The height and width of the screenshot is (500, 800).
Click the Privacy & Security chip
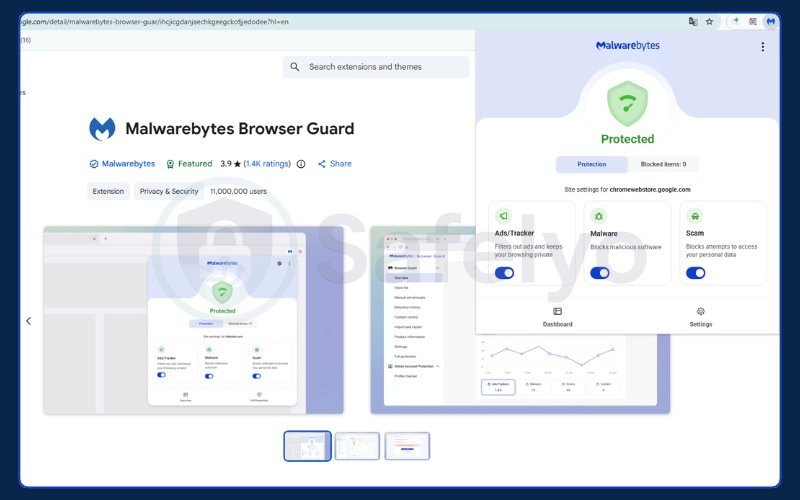pos(169,191)
